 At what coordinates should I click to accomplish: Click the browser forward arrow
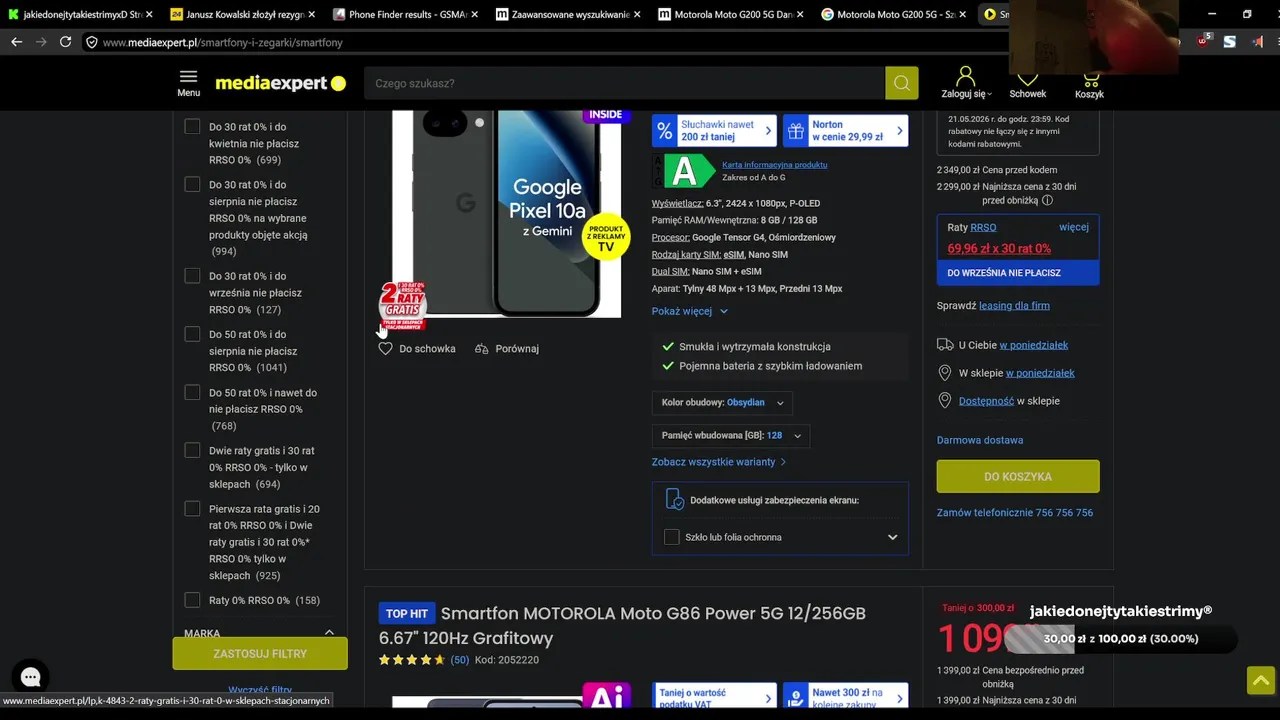click(x=41, y=42)
